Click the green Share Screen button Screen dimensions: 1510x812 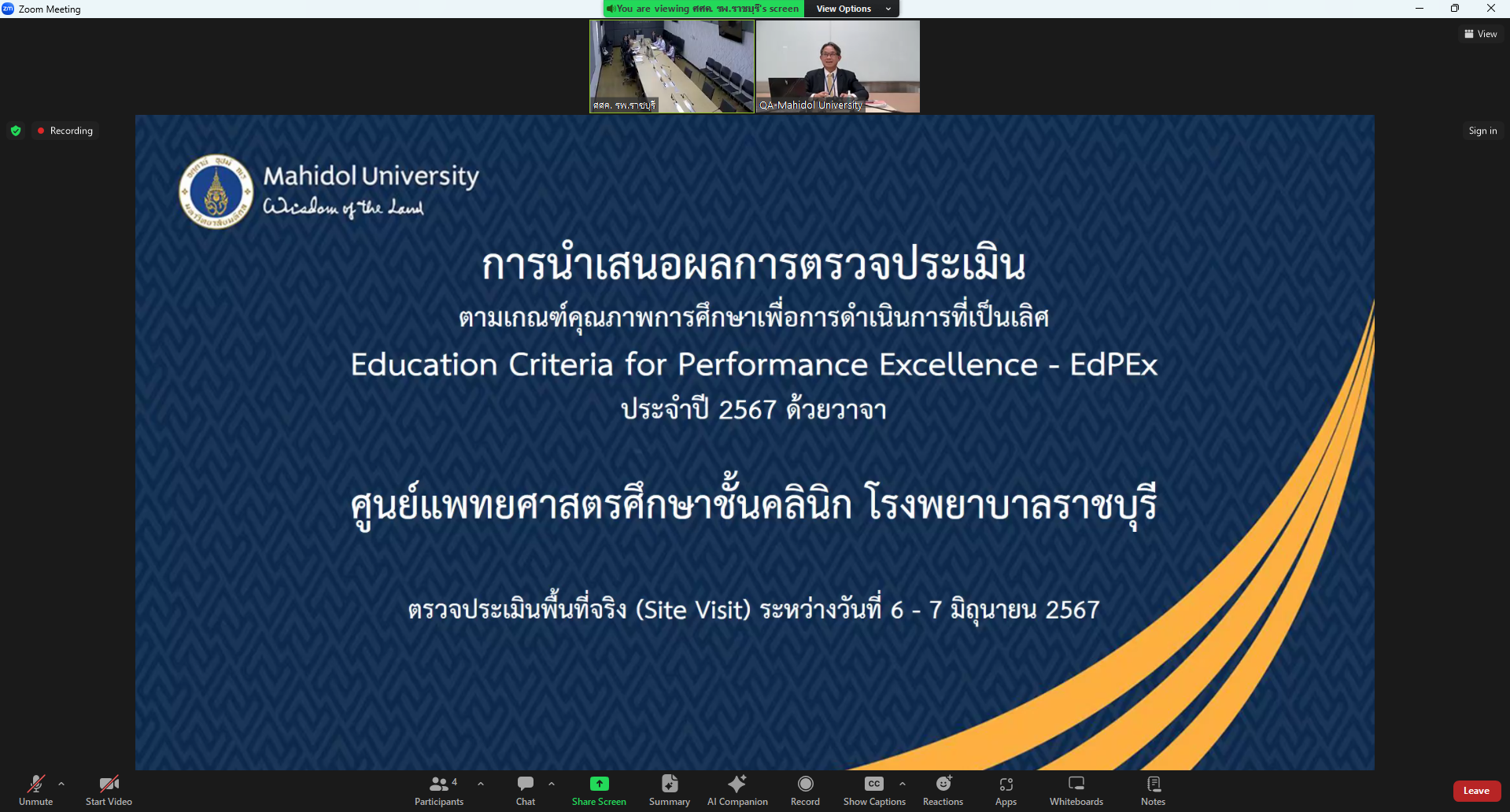(599, 790)
